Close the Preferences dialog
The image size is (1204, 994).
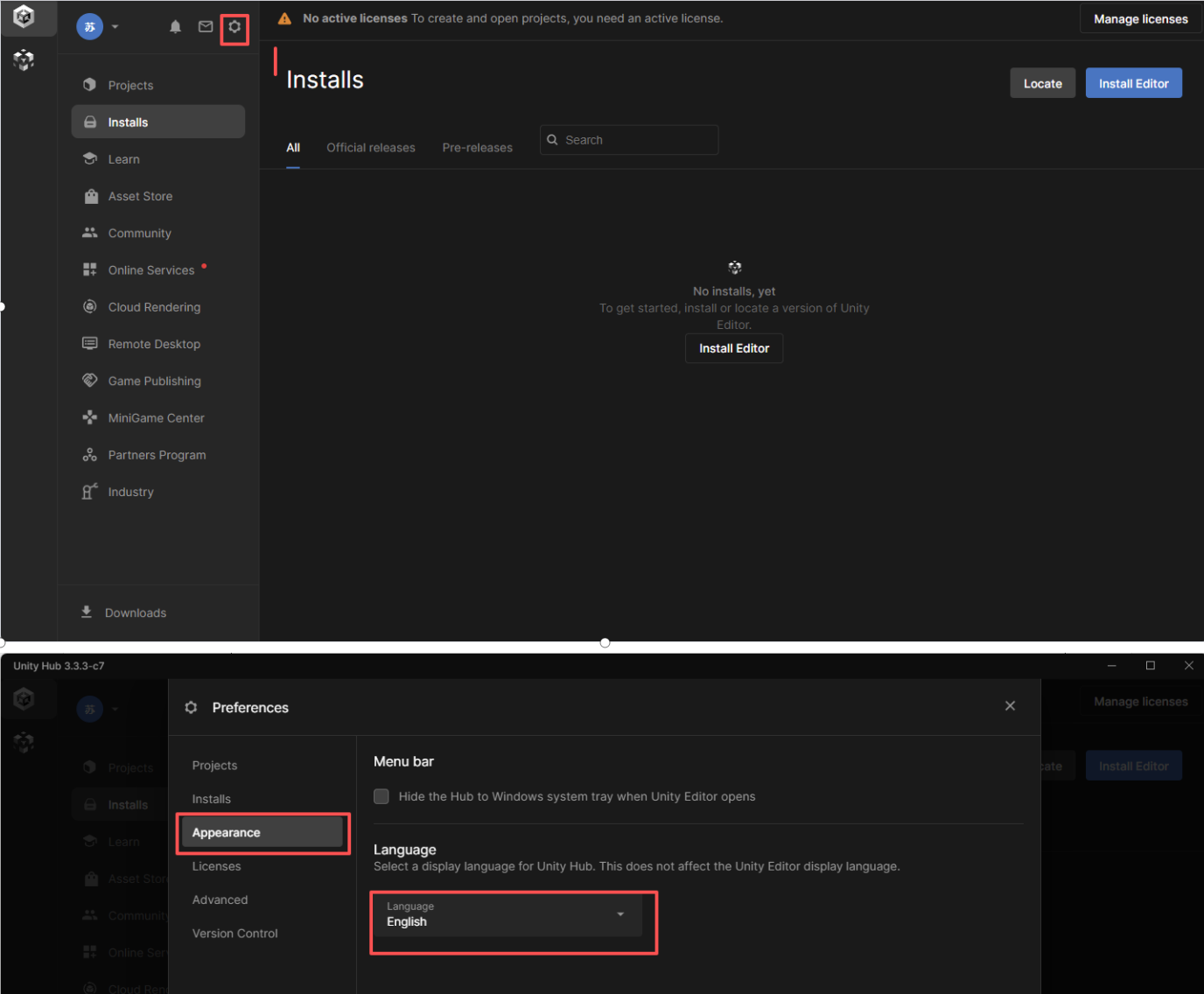(x=1010, y=706)
